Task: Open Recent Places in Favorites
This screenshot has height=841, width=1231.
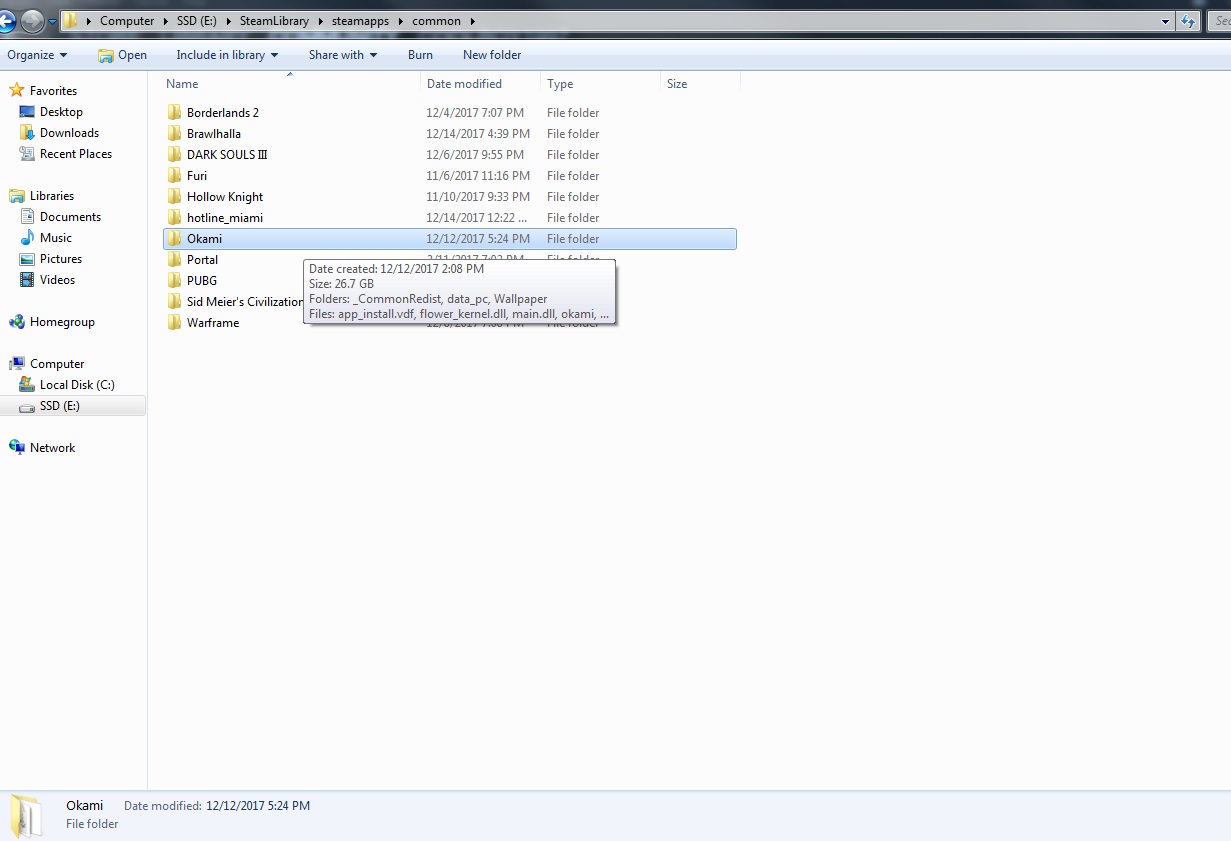Action: click(x=76, y=154)
